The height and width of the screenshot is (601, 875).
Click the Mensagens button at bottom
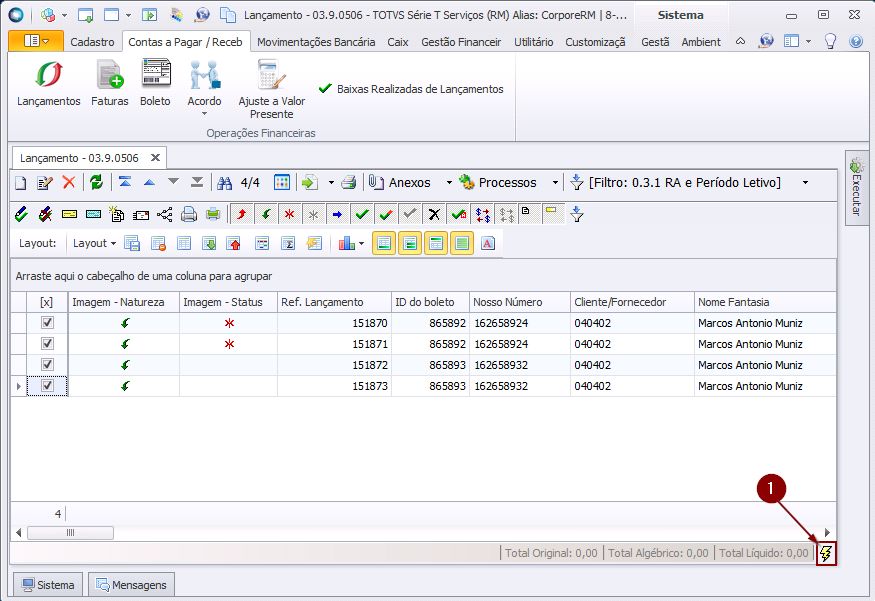pyautogui.click(x=131, y=585)
